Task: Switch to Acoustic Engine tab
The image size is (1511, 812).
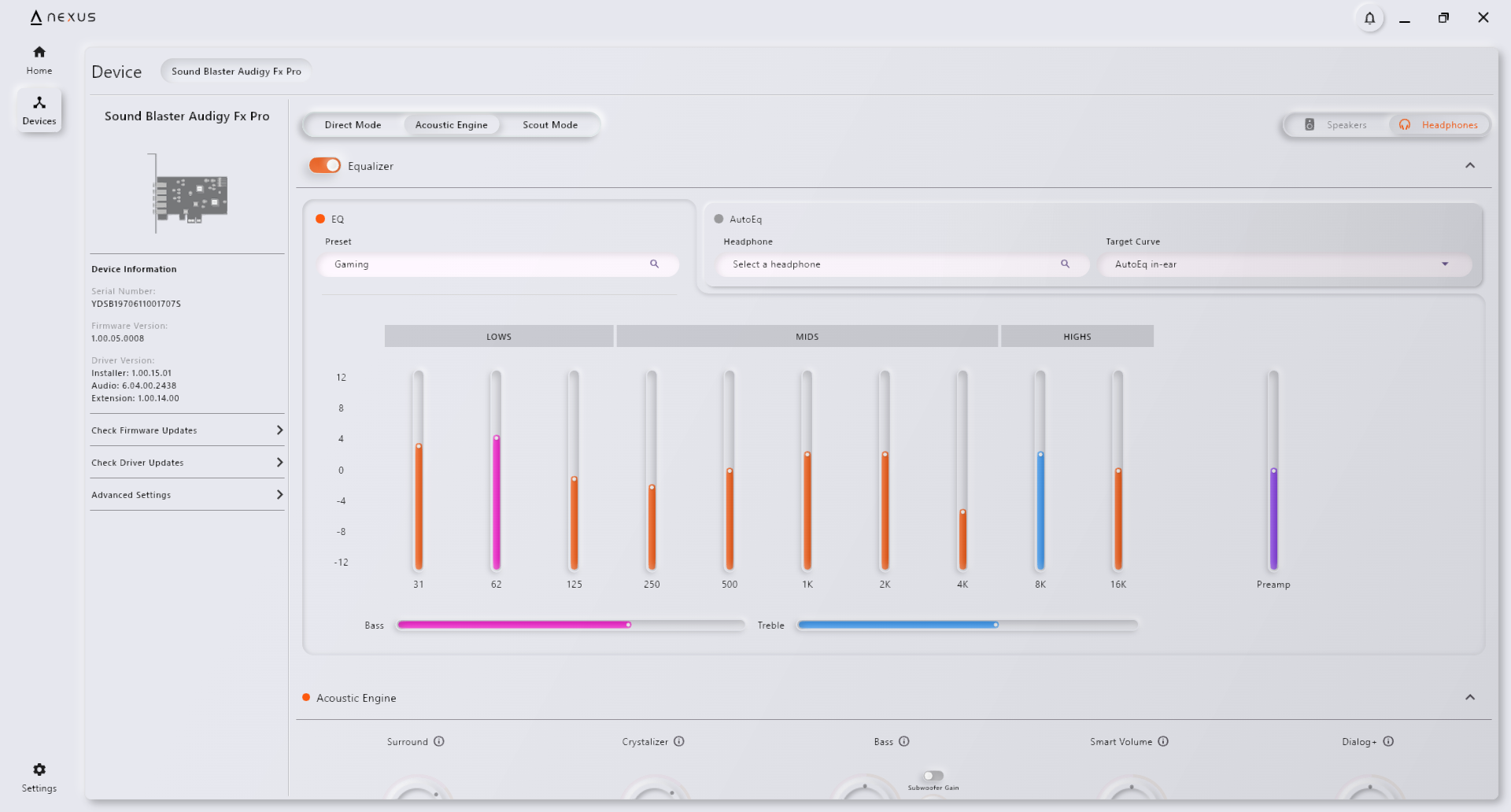Action: (x=452, y=125)
